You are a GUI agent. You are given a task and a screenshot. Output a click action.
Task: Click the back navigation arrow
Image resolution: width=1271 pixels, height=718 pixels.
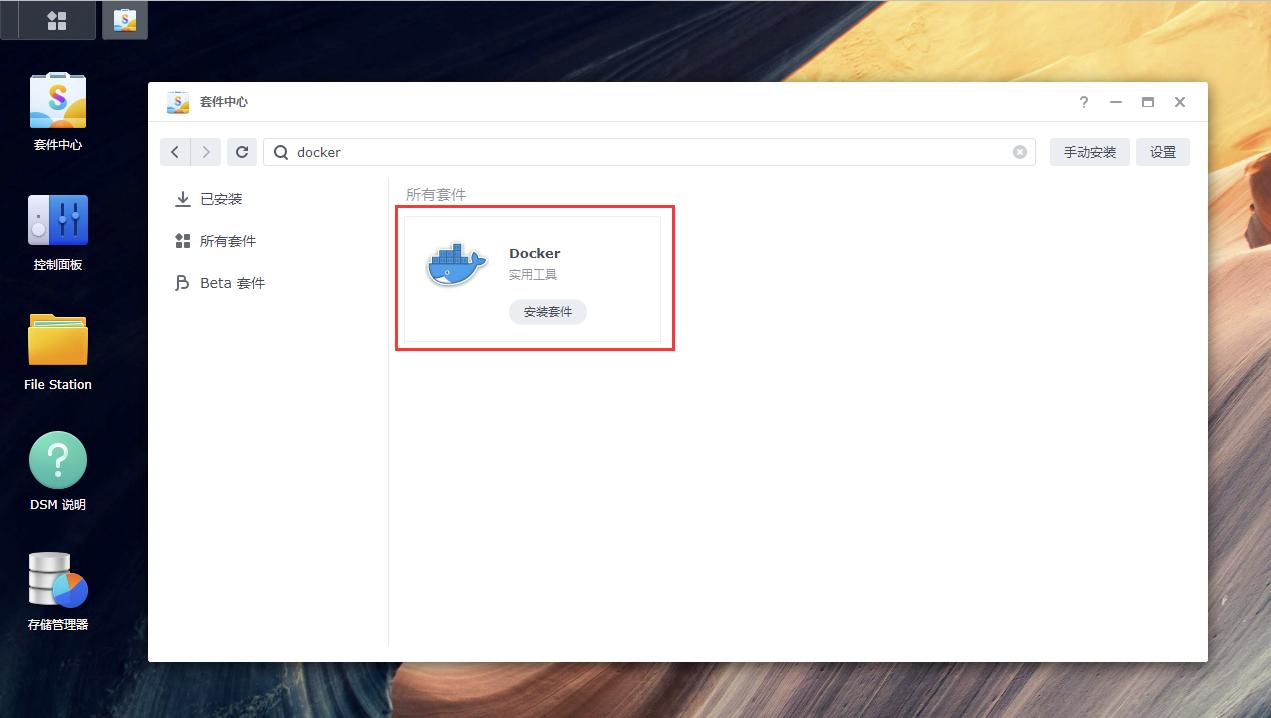click(x=174, y=151)
